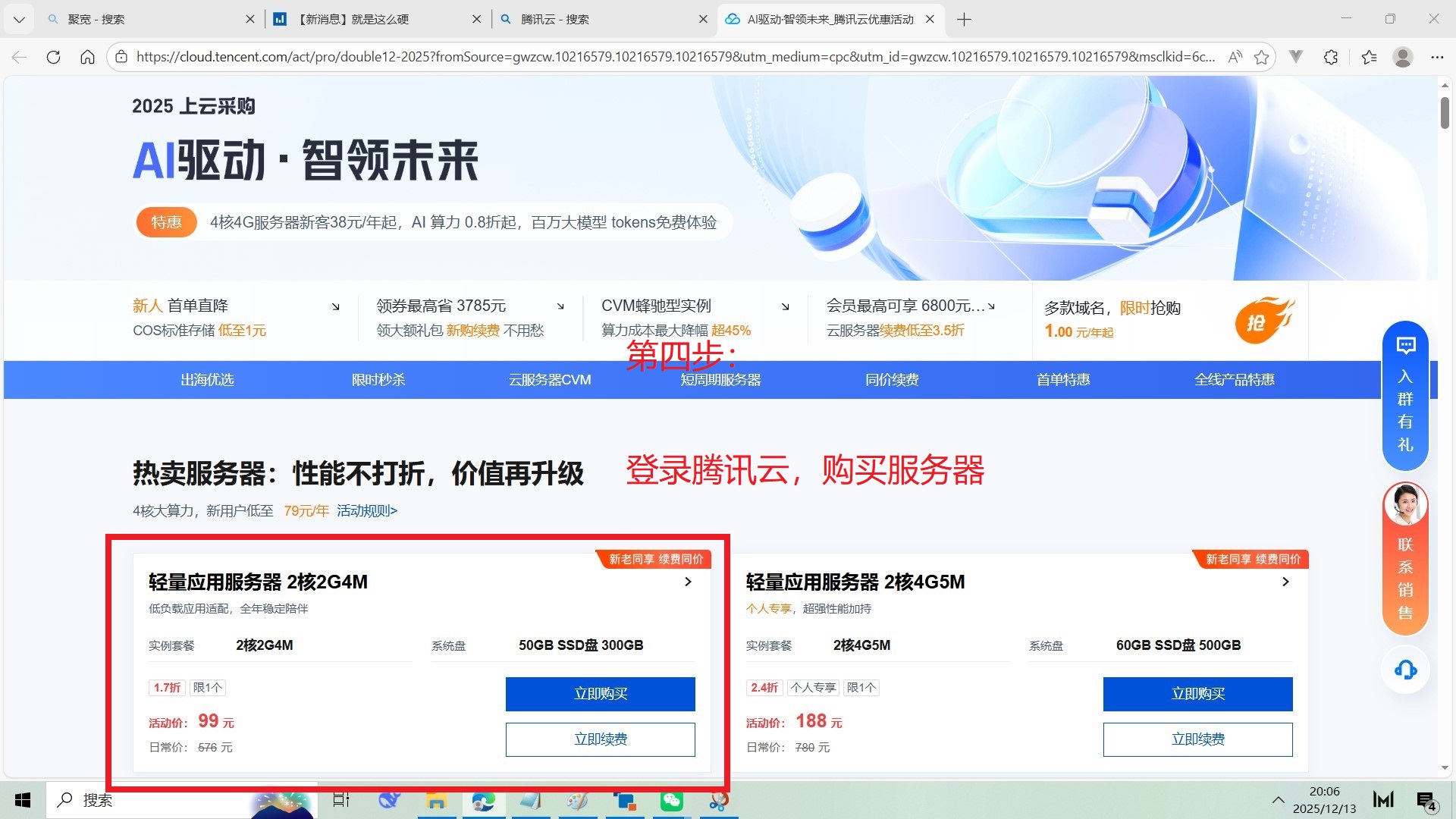The image size is (1456, 819).
Task: Click 立即续费 for the 188 元 server
Action: tap(1197, 739)
